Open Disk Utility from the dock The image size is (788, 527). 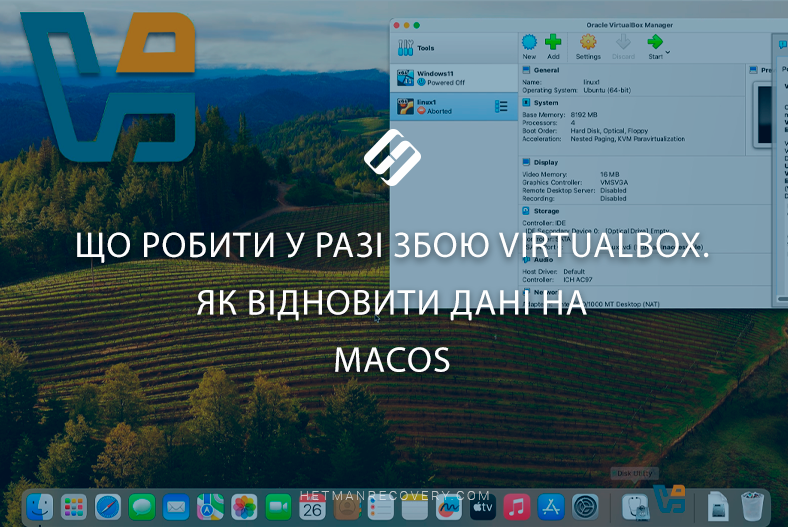[635, 506]
